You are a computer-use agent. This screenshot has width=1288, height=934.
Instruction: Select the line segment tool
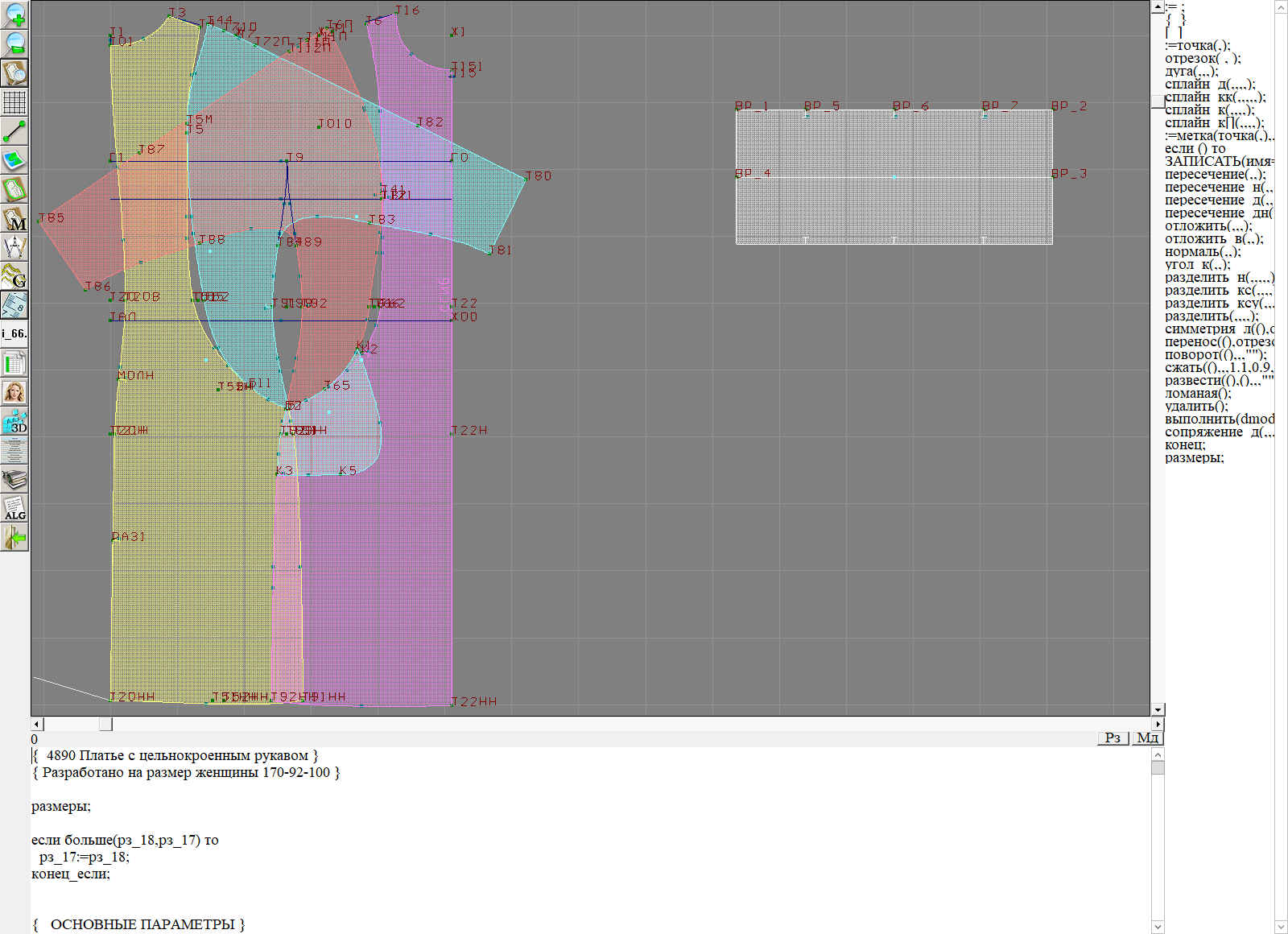14,131
